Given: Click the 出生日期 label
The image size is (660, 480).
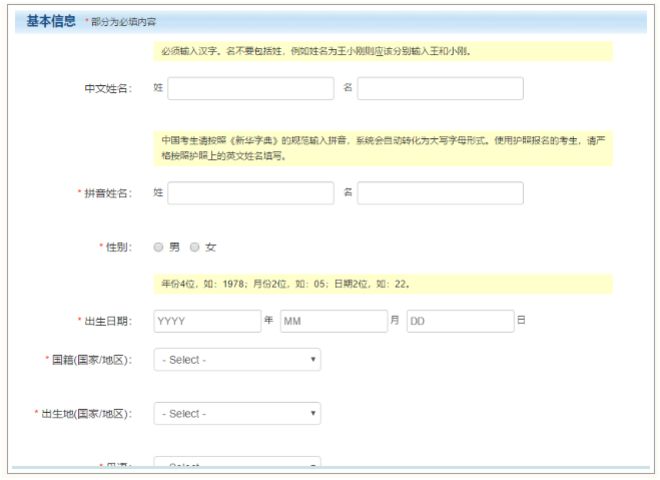Looking at the screenshot, I should pos(108,322).
